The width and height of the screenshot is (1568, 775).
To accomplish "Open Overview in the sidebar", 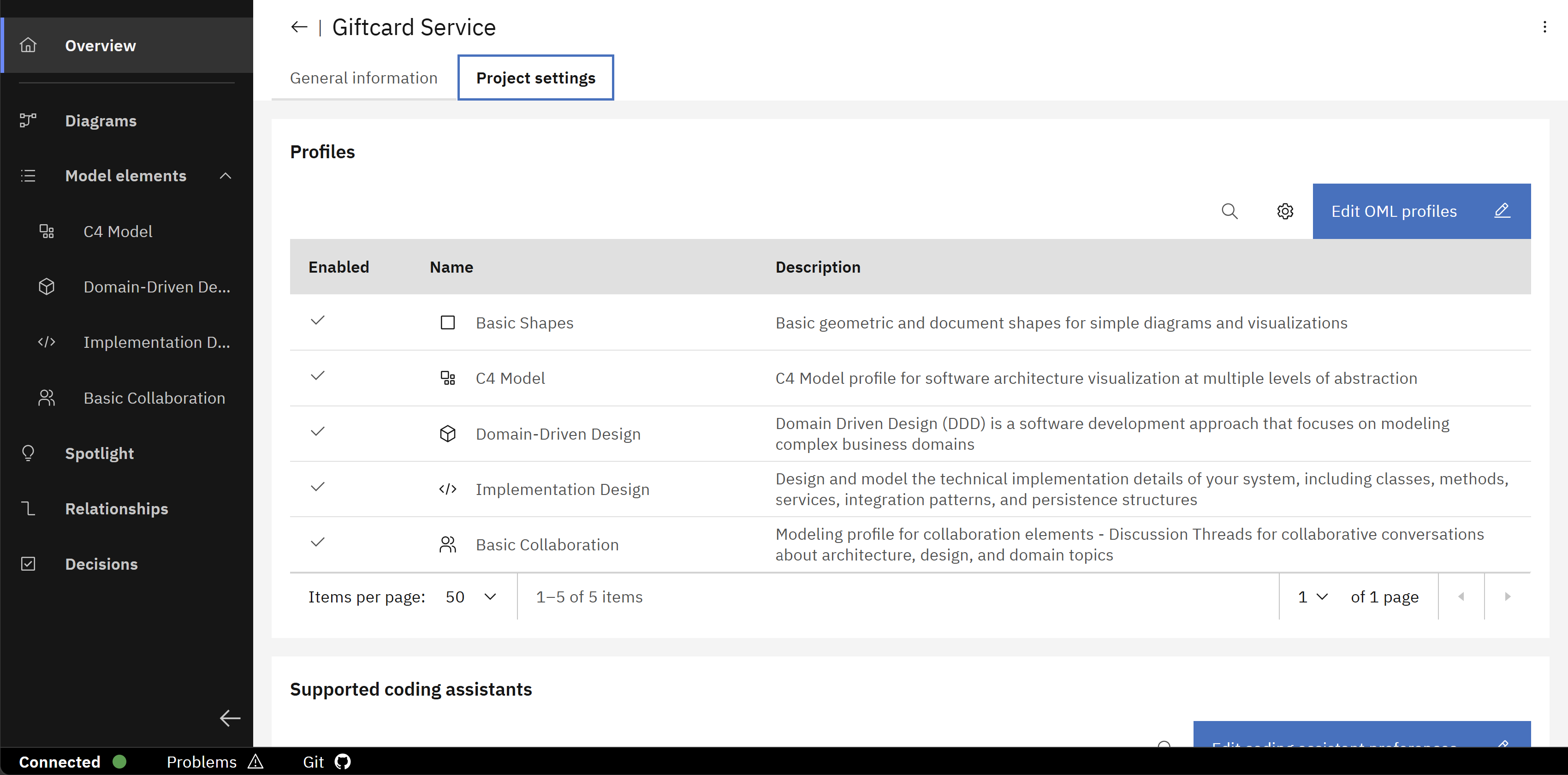I will [x=127, y=46].
